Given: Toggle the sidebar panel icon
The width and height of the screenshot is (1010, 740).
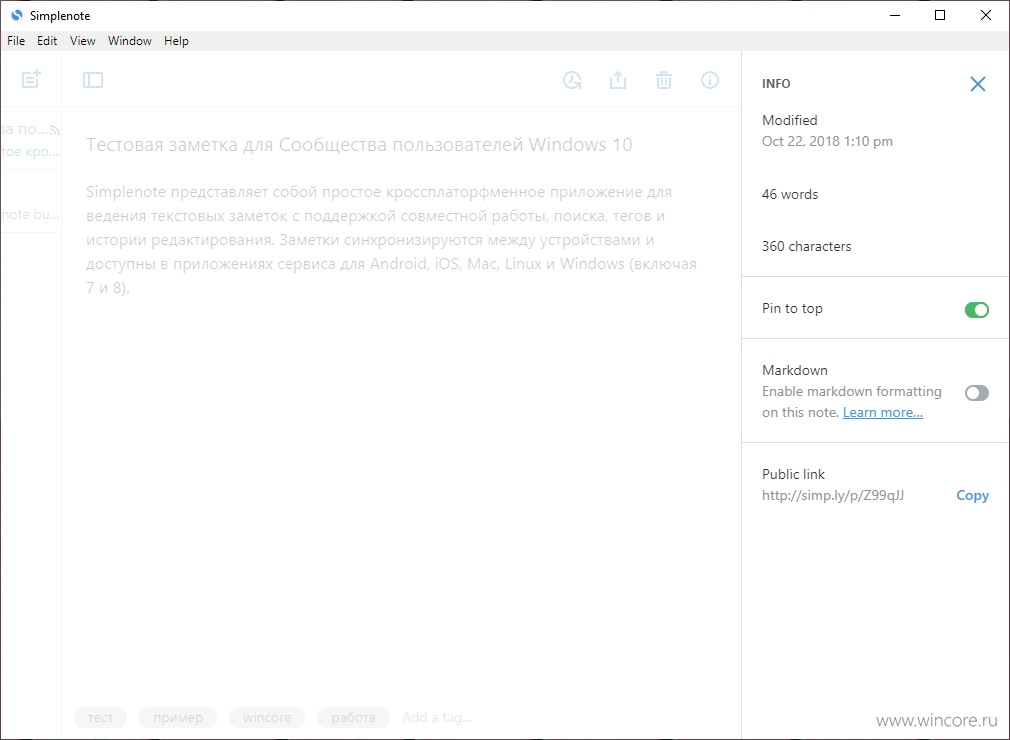Looking at the screenshot, I should point(93,80).
